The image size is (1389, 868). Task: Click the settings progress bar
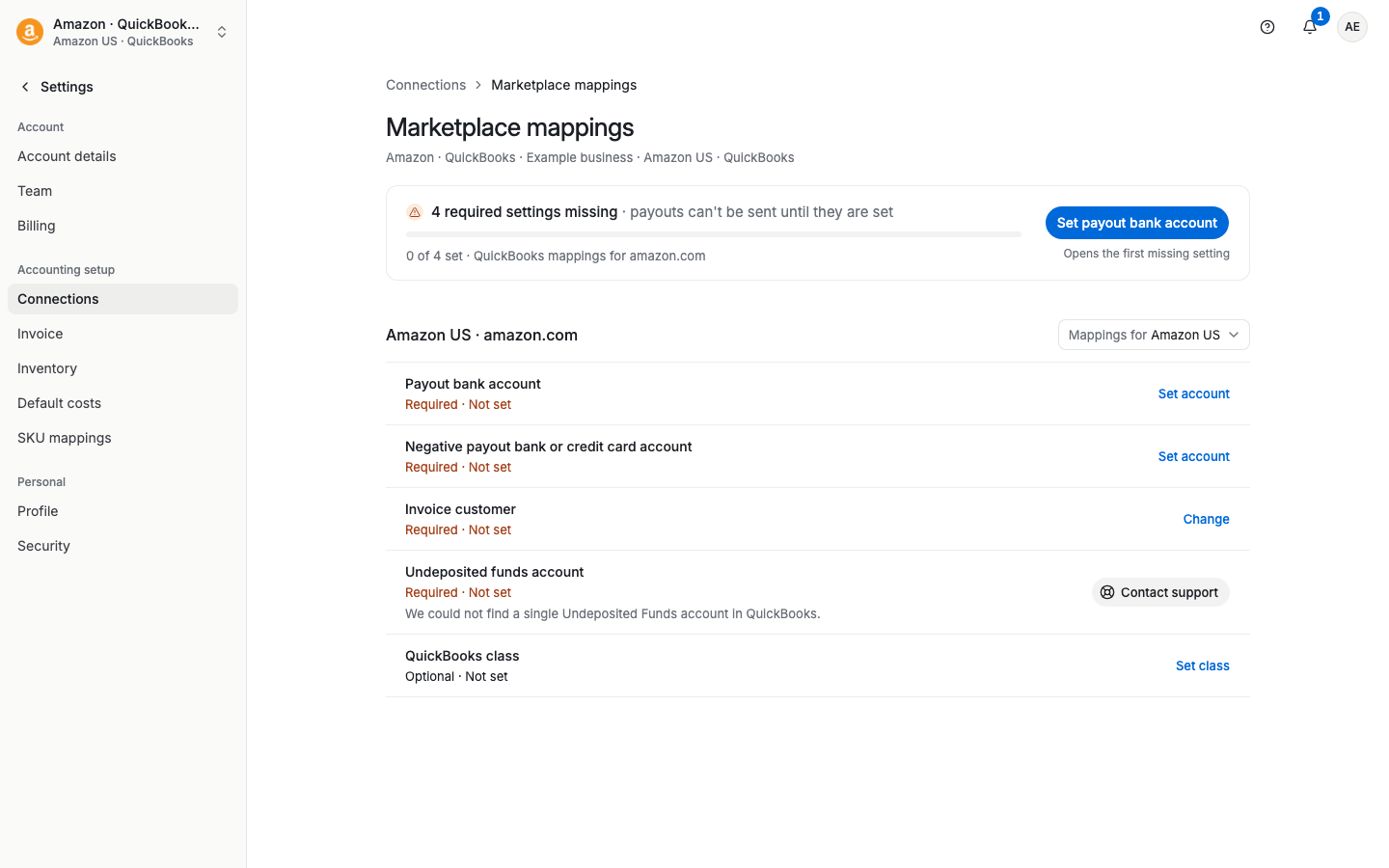pos(714,234)
